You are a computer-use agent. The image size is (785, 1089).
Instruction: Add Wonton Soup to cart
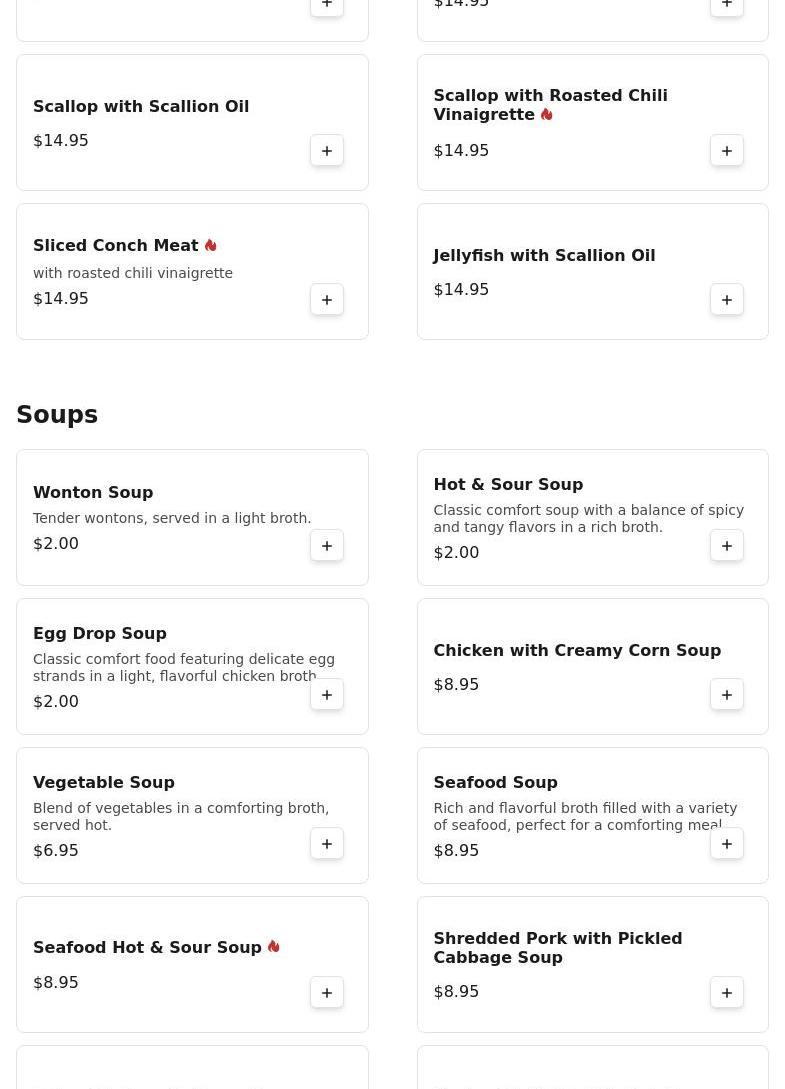click(x=327, y=546)
